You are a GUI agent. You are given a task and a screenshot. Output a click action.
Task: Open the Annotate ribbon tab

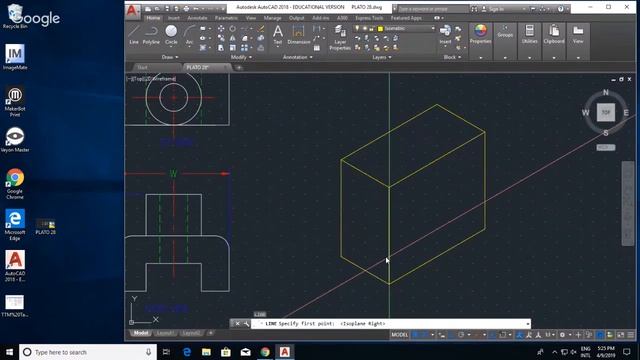click(197, 18)
